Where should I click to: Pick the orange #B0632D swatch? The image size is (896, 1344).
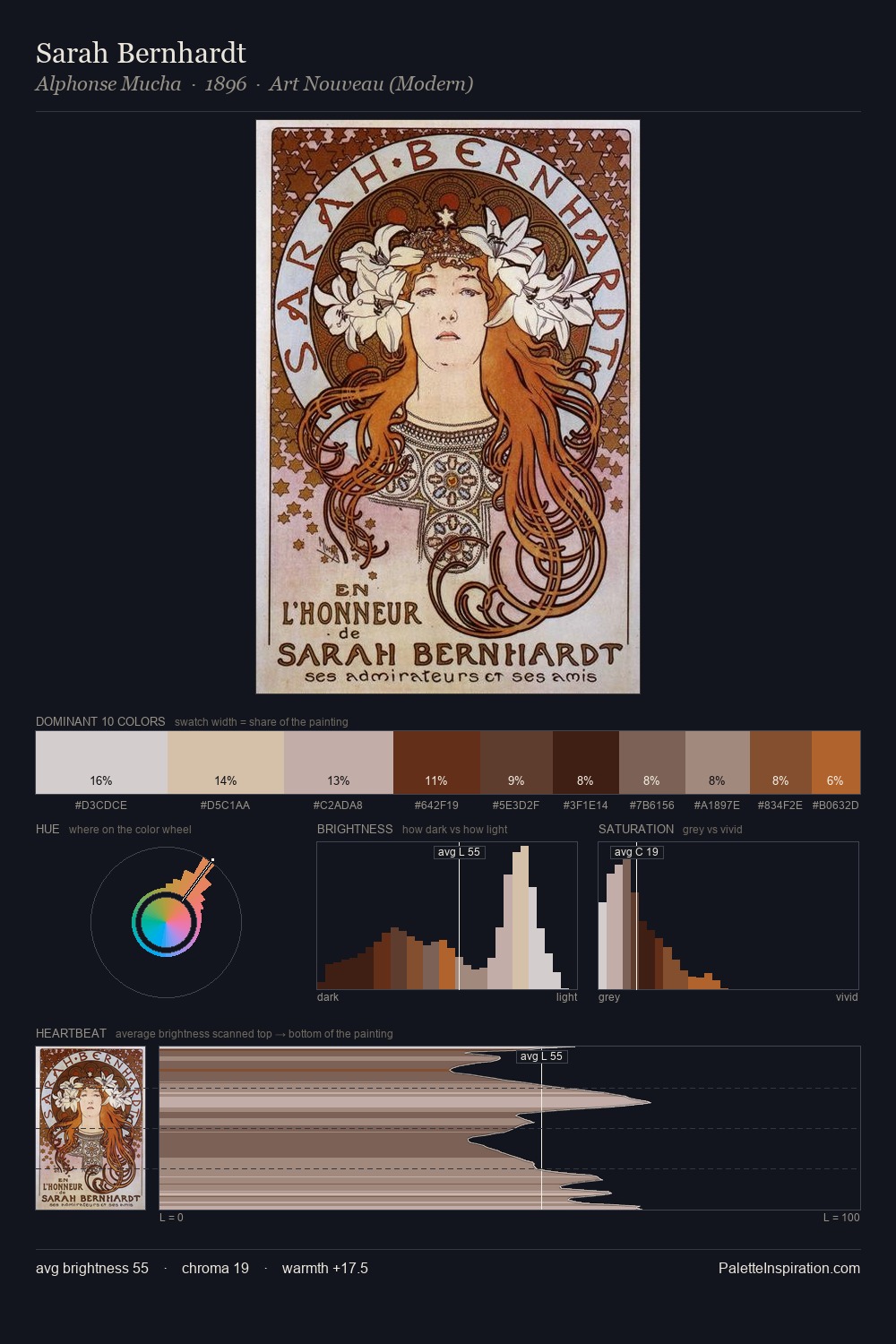[836, 762]
